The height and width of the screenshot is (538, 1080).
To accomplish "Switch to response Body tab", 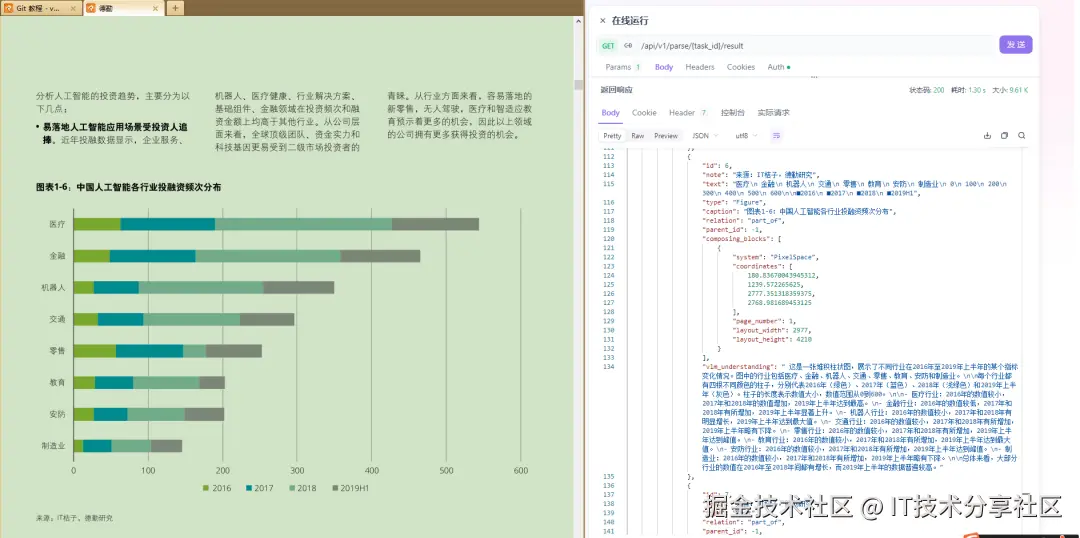I will coord(610,112).
